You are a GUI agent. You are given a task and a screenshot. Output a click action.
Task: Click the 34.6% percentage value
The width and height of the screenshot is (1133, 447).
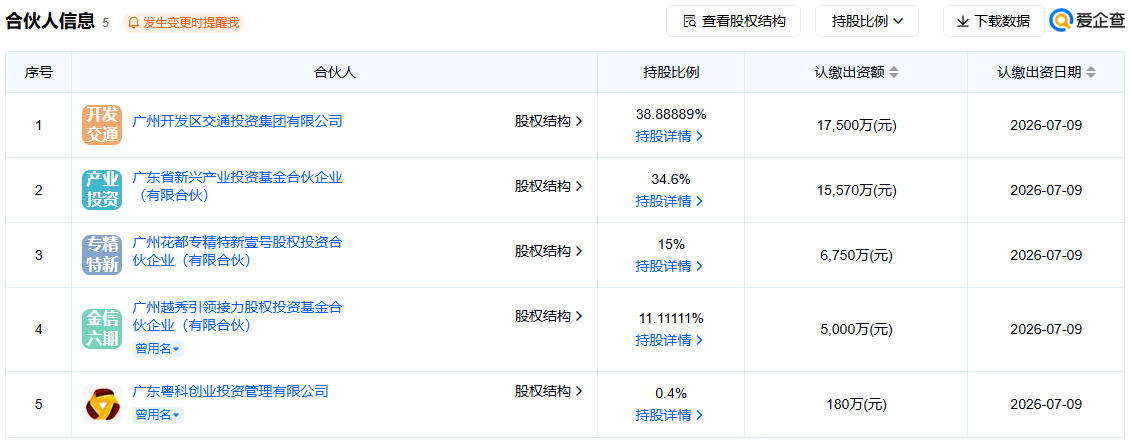point(671,179)
